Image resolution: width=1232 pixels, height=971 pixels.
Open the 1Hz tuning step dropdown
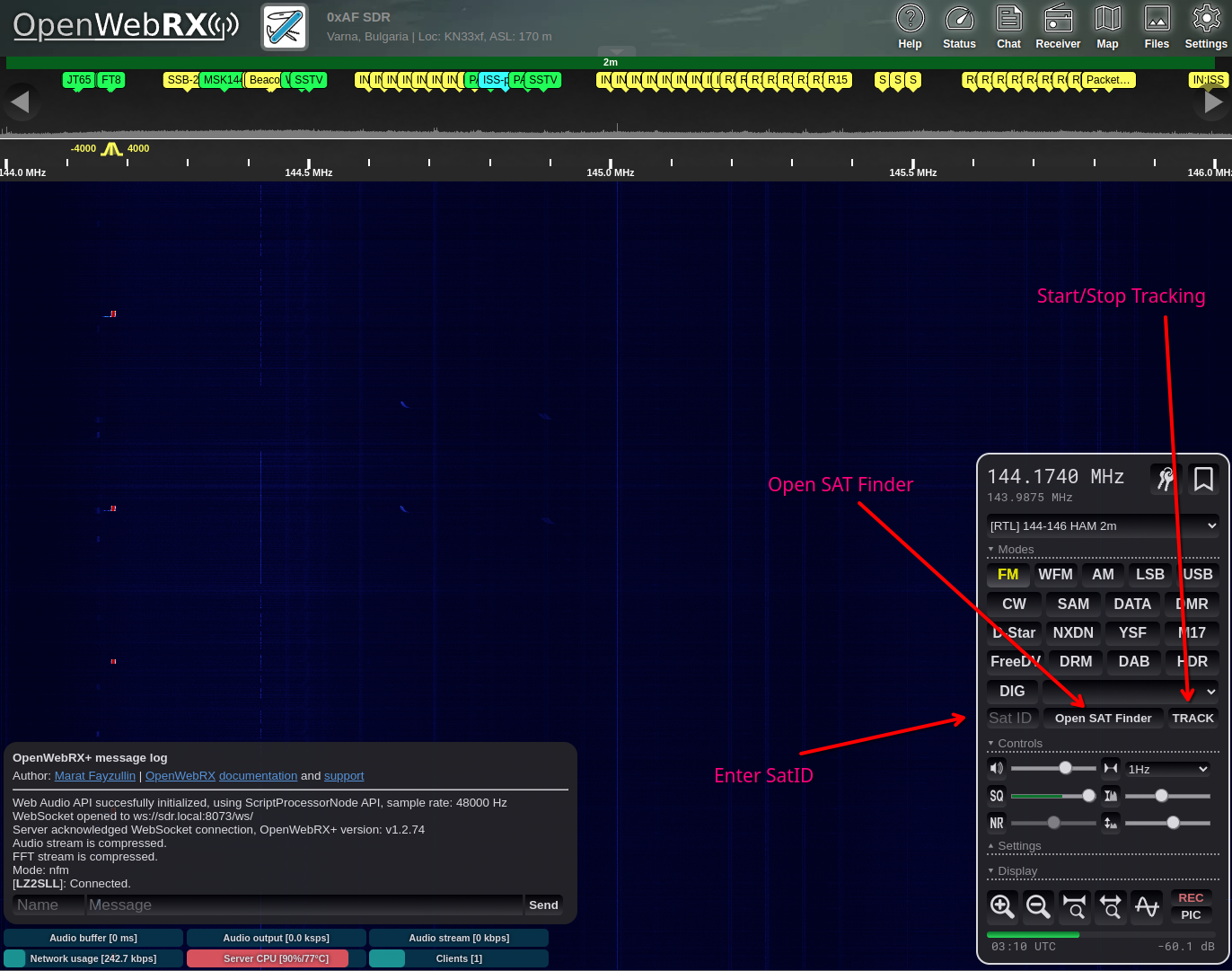(1169, 769)
